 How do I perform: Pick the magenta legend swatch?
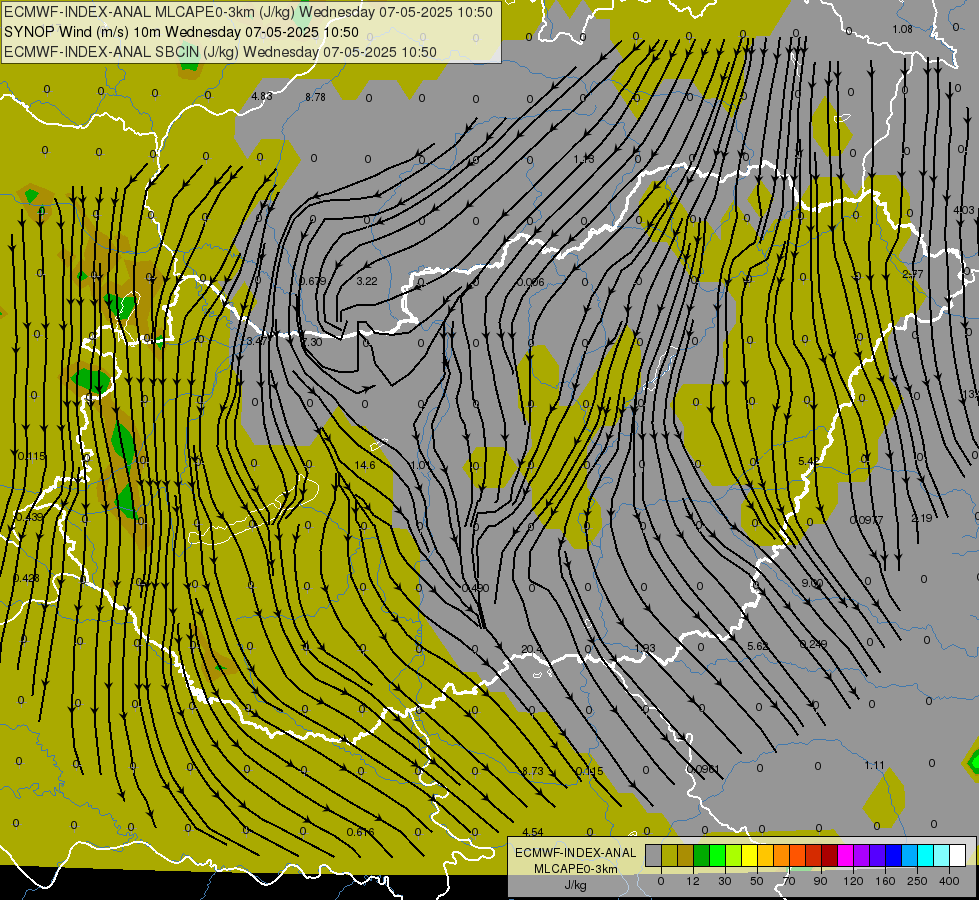(x=846, y=855)
